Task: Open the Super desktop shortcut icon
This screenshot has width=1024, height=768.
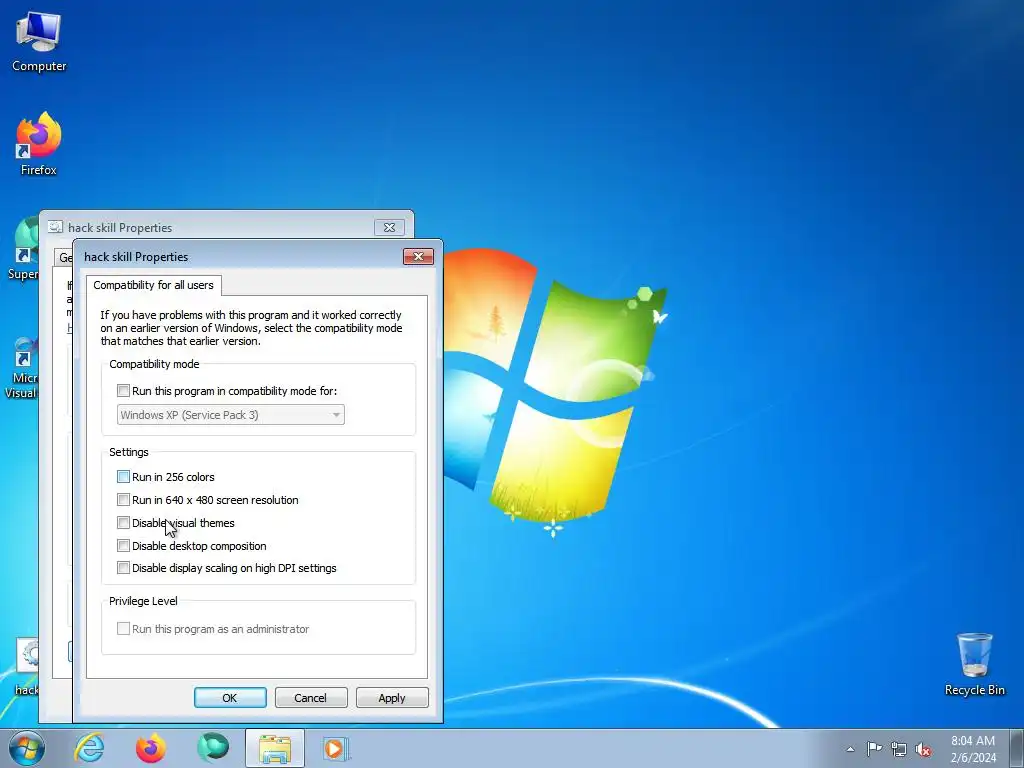Action: [x=24, y=248]
